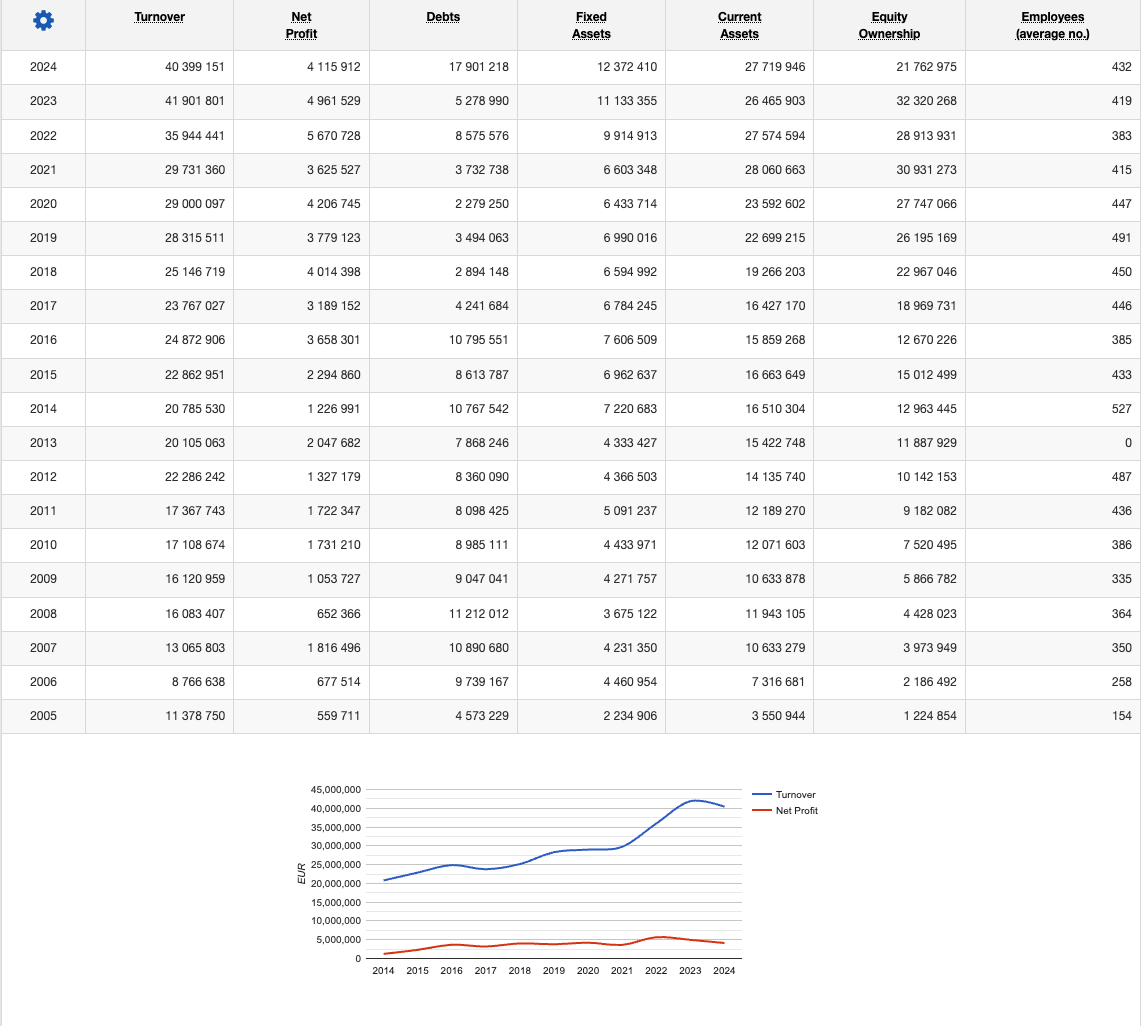The width and height of the screenshot is (1141, 1026).
Task: Click the Net Profit column header
Action: point(301,25)
